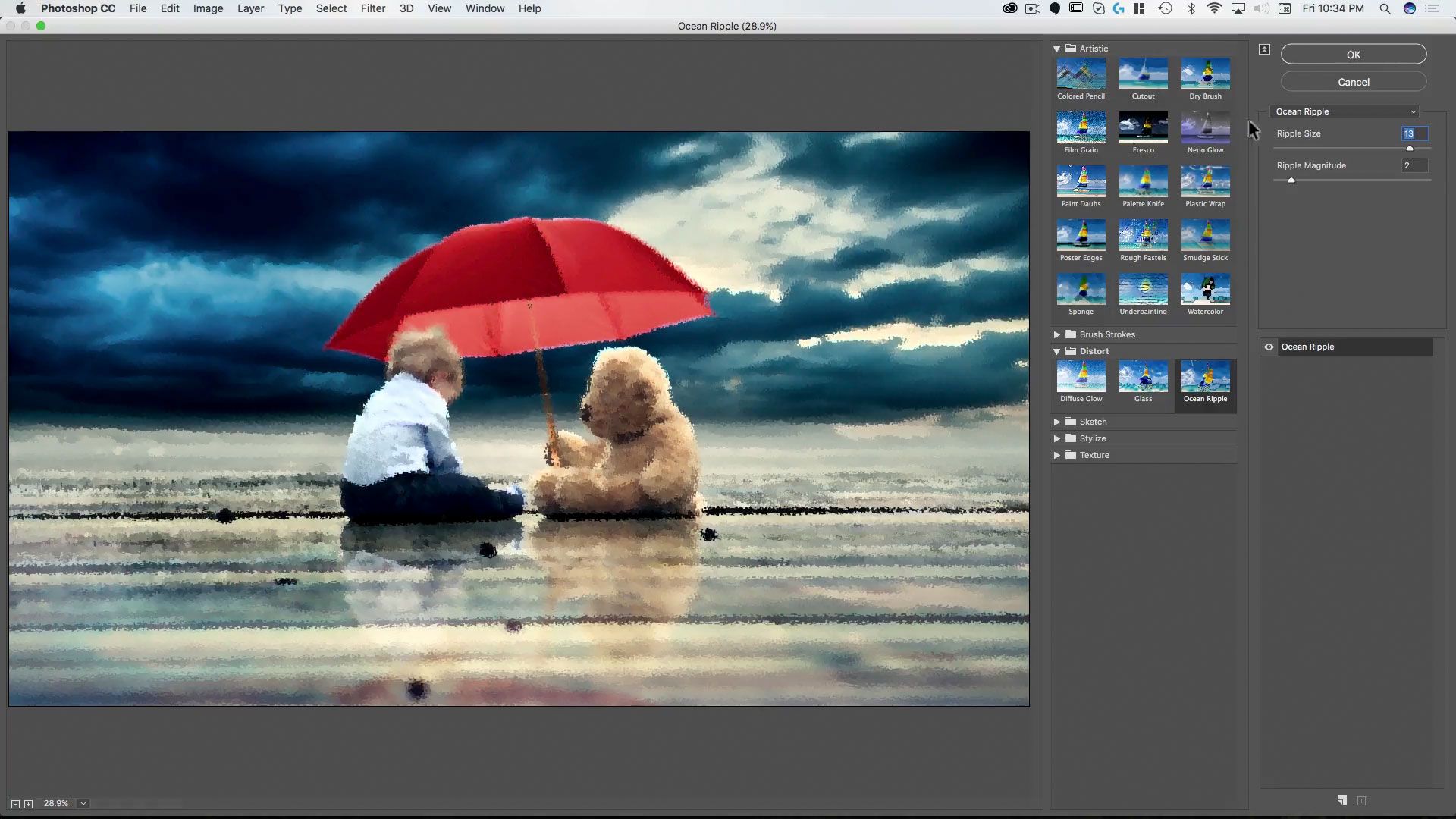Open the Filter menu

[372, 8]
